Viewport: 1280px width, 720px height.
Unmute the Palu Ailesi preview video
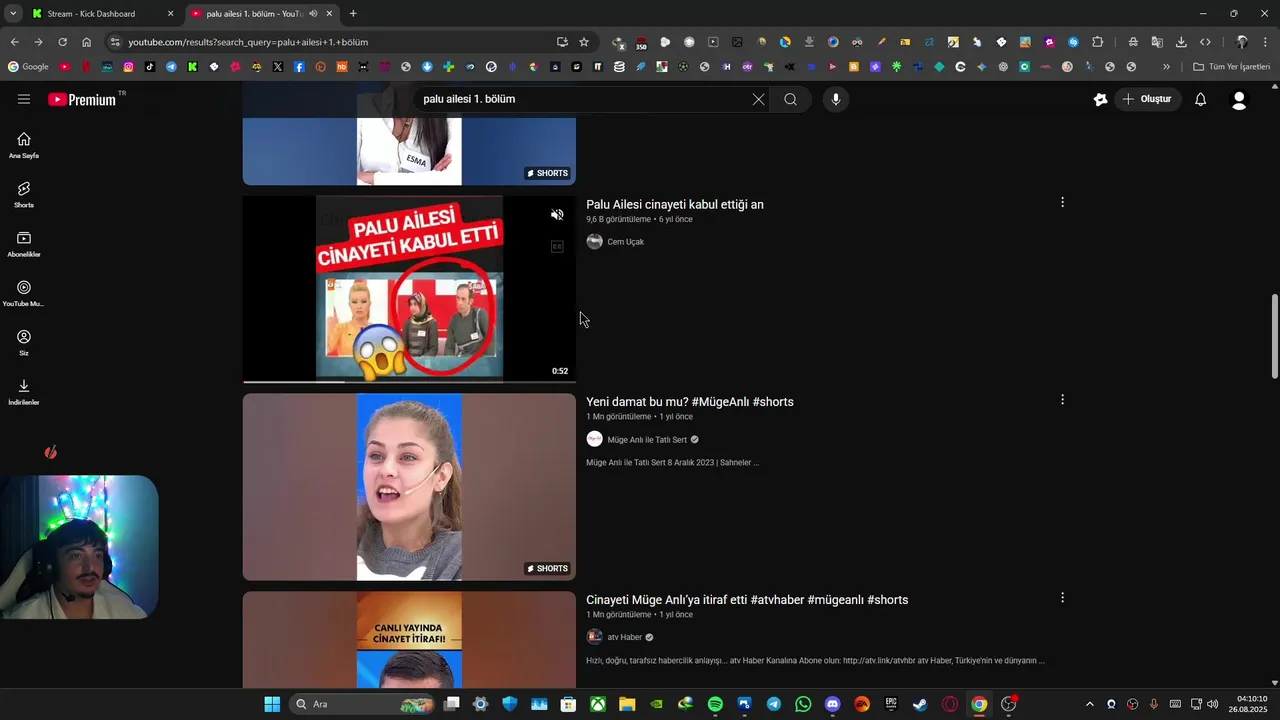click(557, 215)
